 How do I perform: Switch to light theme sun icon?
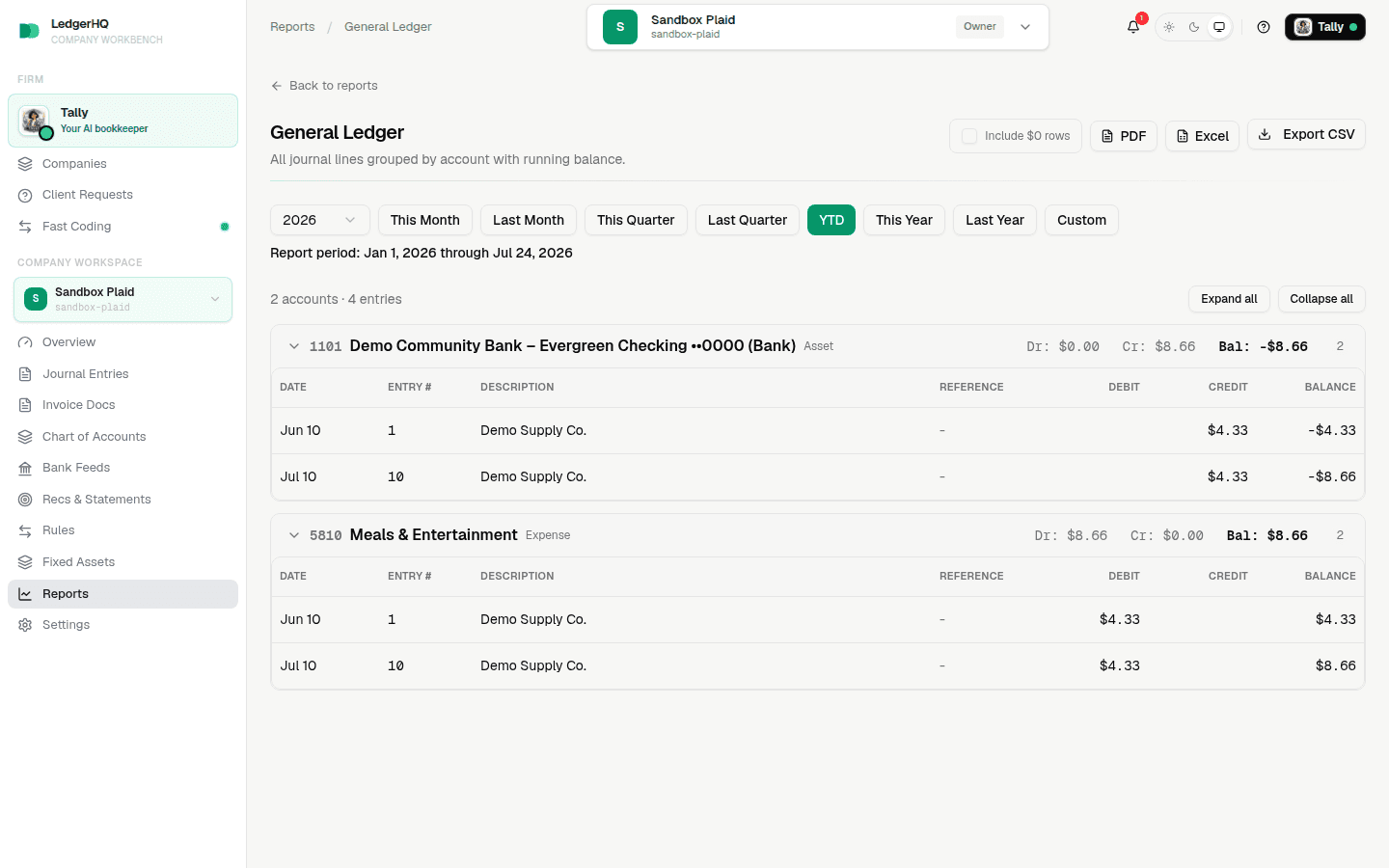coord(1169,27)
